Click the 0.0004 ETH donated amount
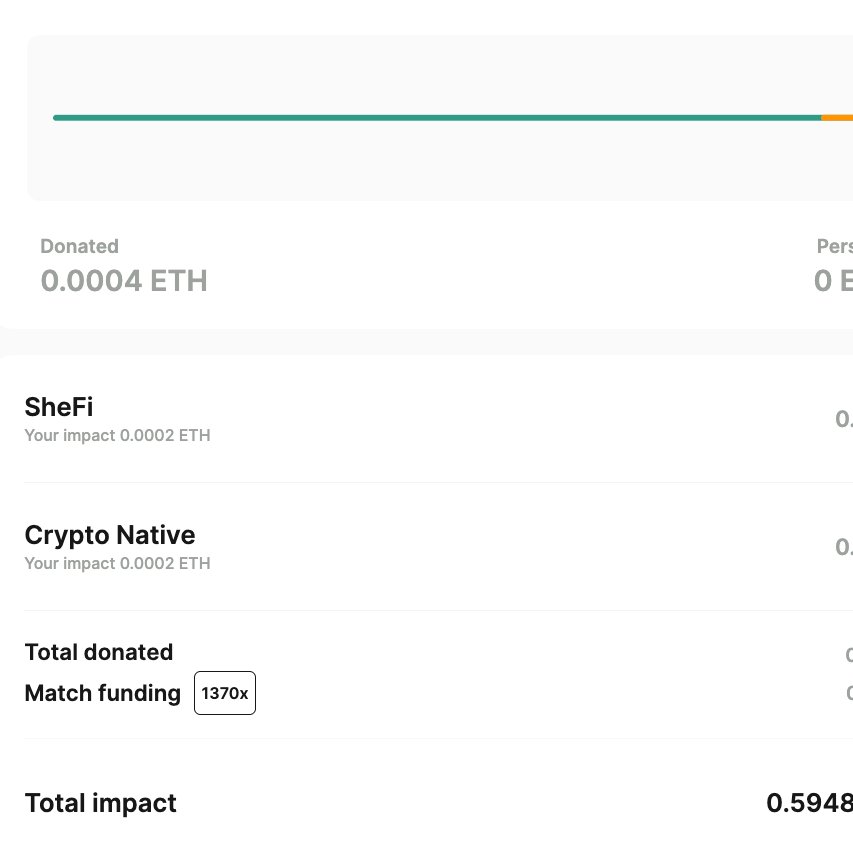 (124, 281)
